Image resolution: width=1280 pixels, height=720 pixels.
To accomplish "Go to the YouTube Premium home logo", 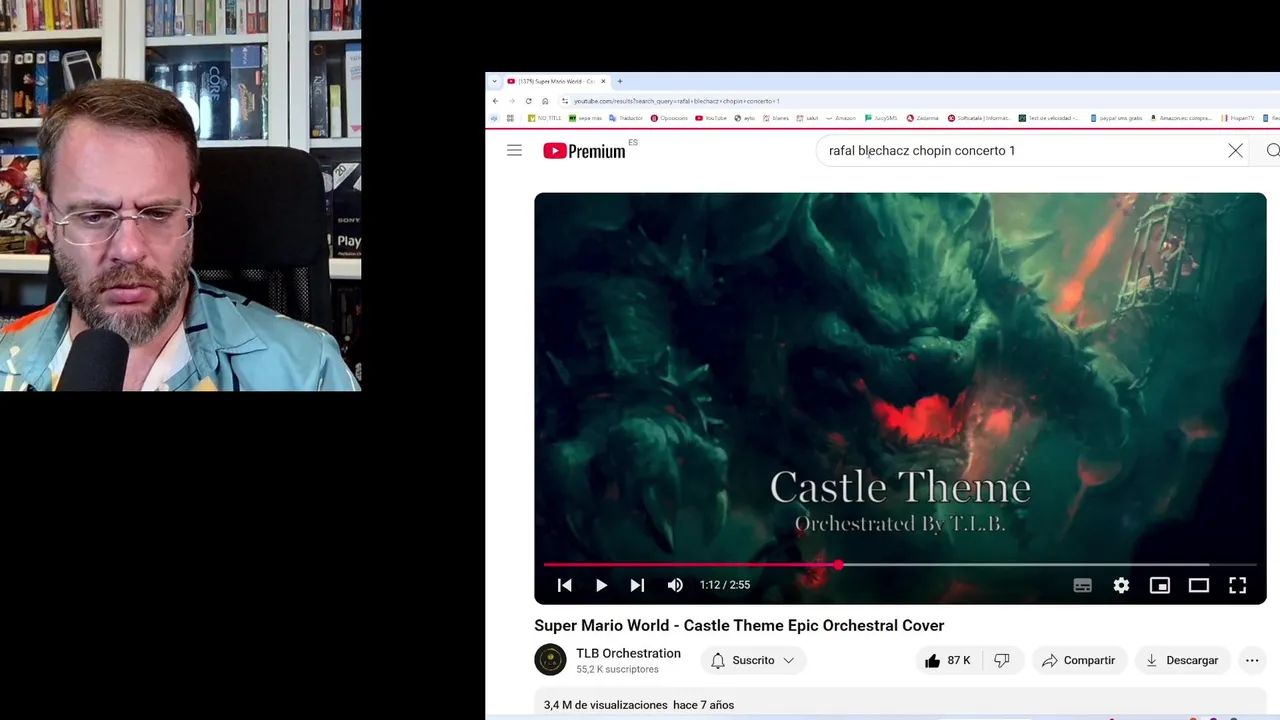I will (584, 151).
